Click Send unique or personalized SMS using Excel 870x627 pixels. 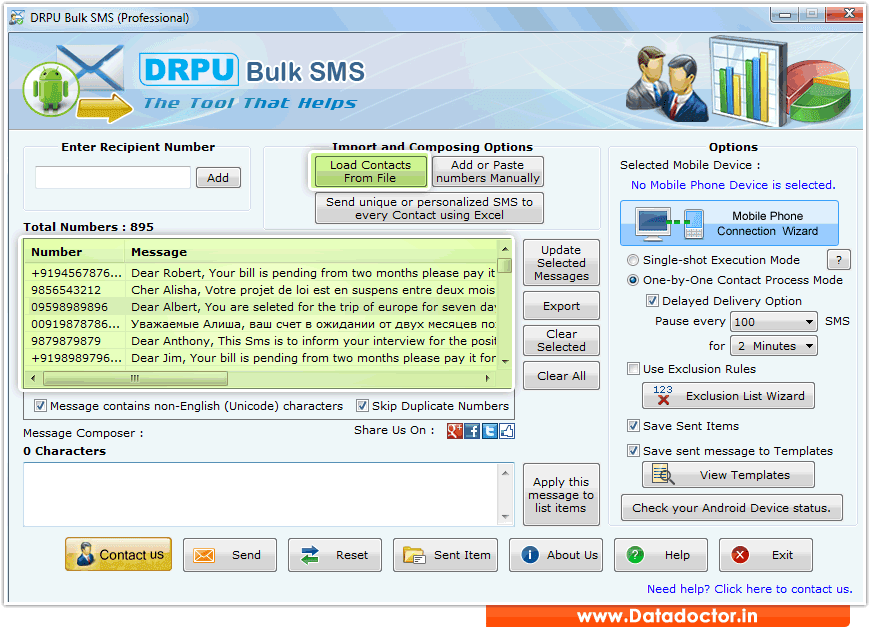(429, 208)
